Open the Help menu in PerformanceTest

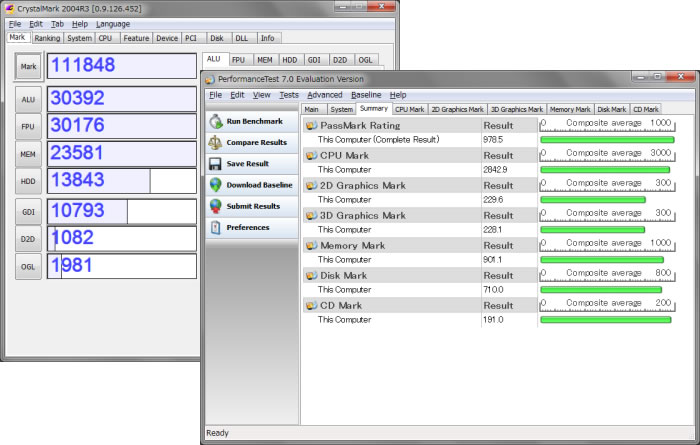398,95
